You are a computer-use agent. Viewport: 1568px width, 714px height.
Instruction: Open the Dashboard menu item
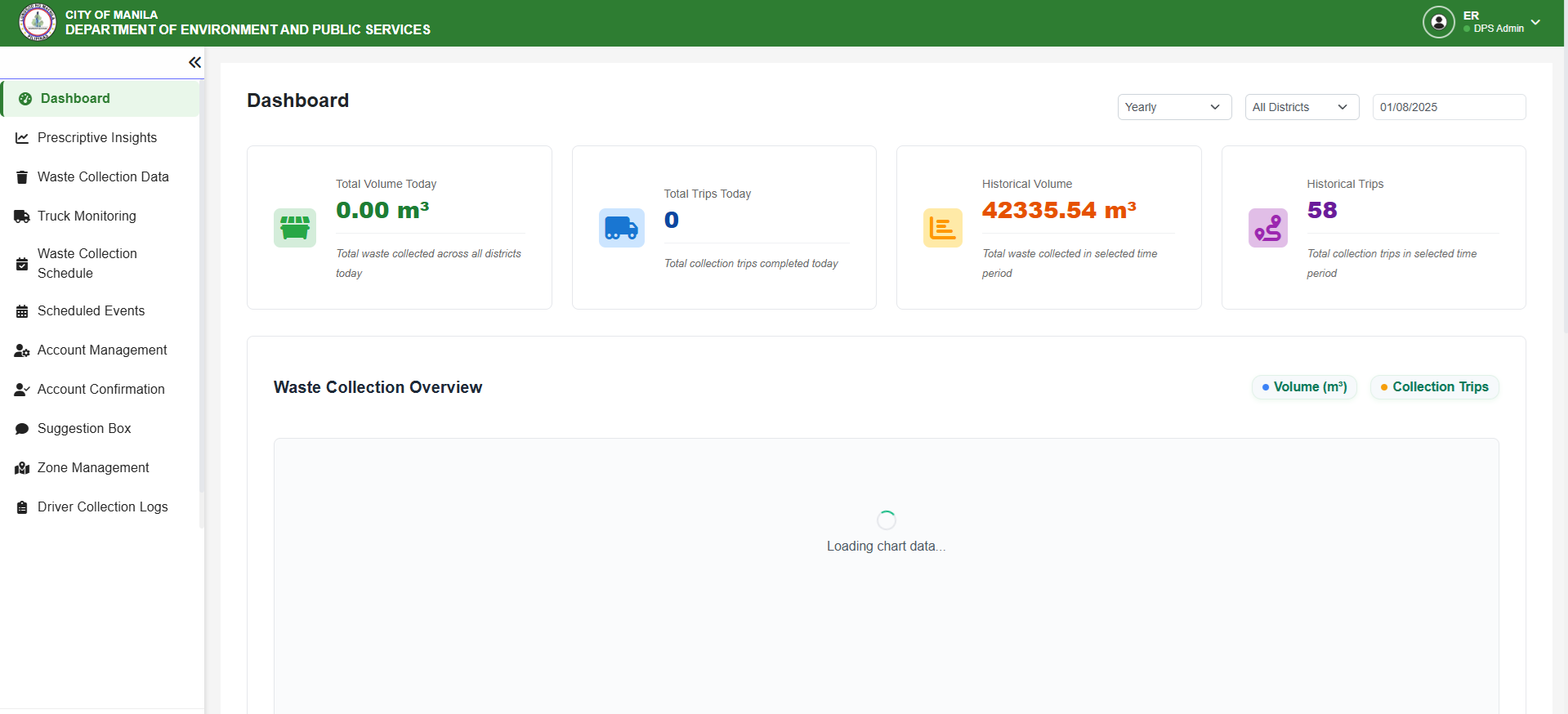(x=101, y=99)
